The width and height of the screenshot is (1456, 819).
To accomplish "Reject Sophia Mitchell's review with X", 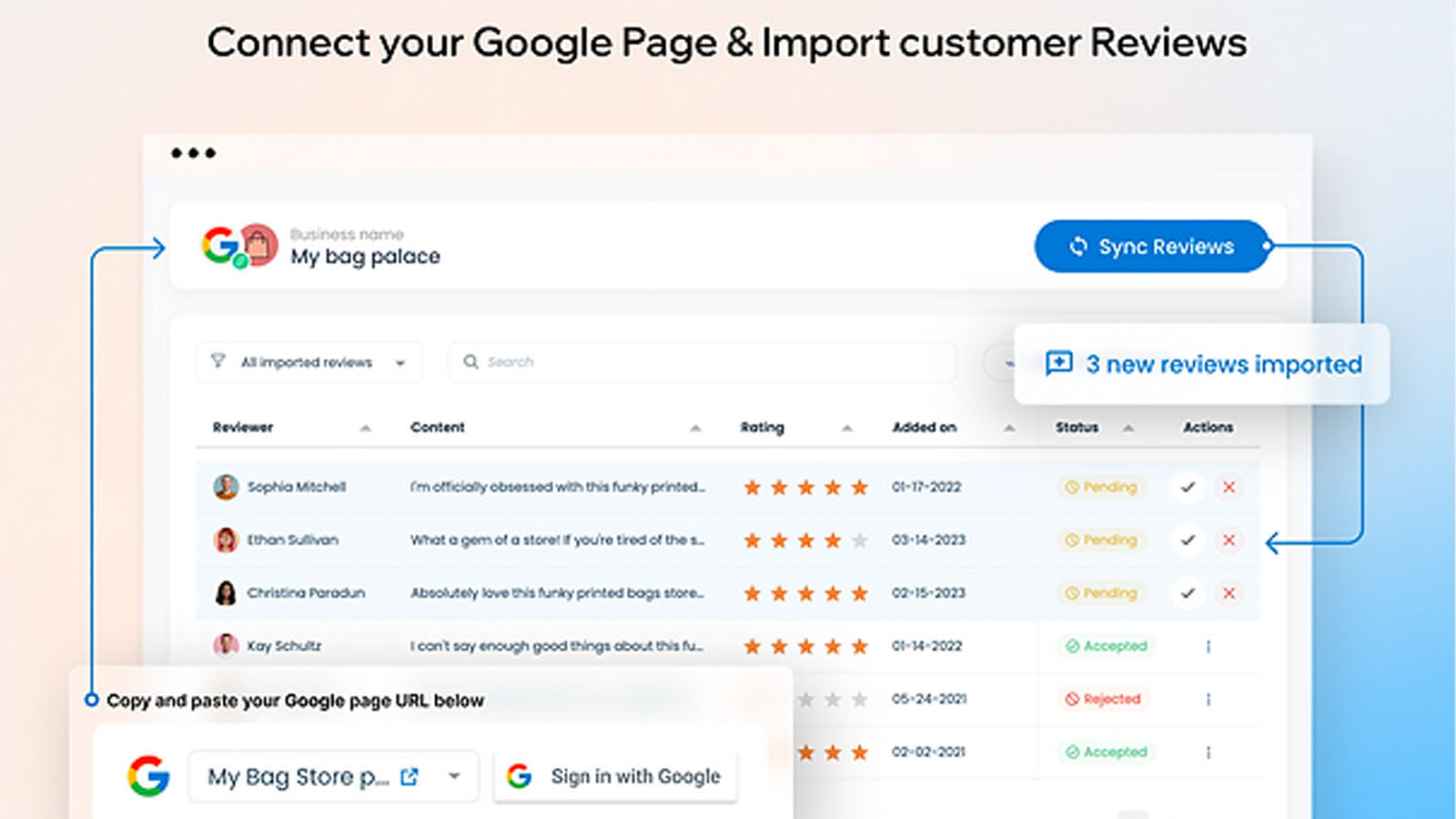I will tap(1228, 488).
